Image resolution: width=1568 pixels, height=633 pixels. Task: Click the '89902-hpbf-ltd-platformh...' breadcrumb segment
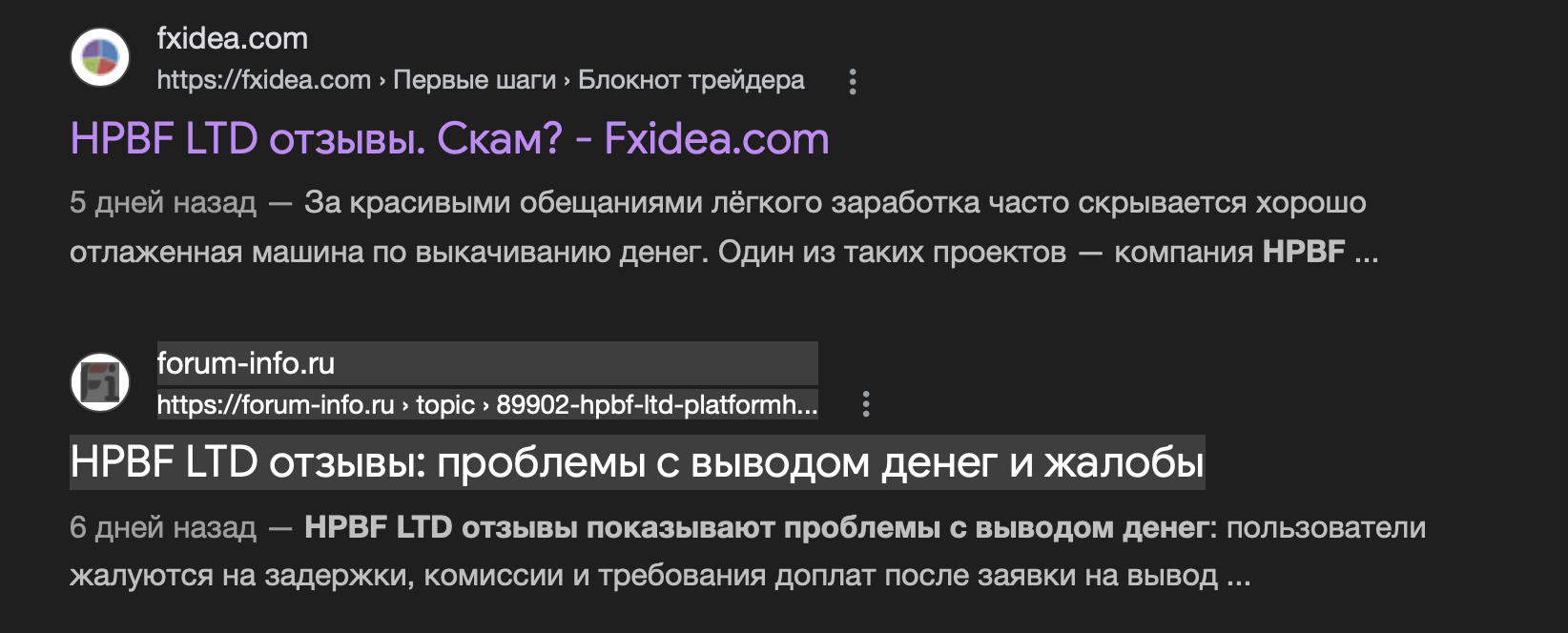click(656, 405)
